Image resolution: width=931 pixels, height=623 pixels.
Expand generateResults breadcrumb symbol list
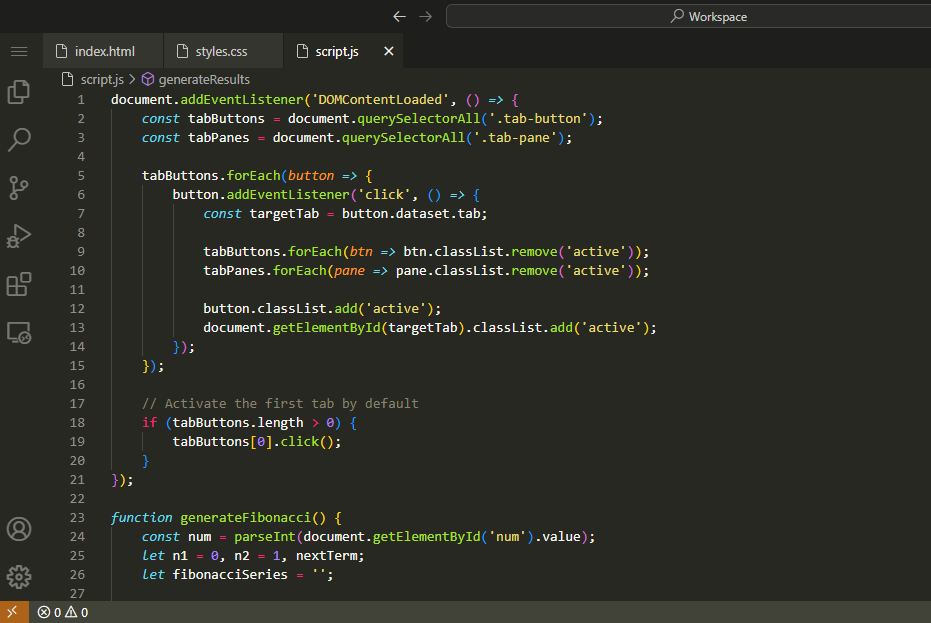coord(203,79)
